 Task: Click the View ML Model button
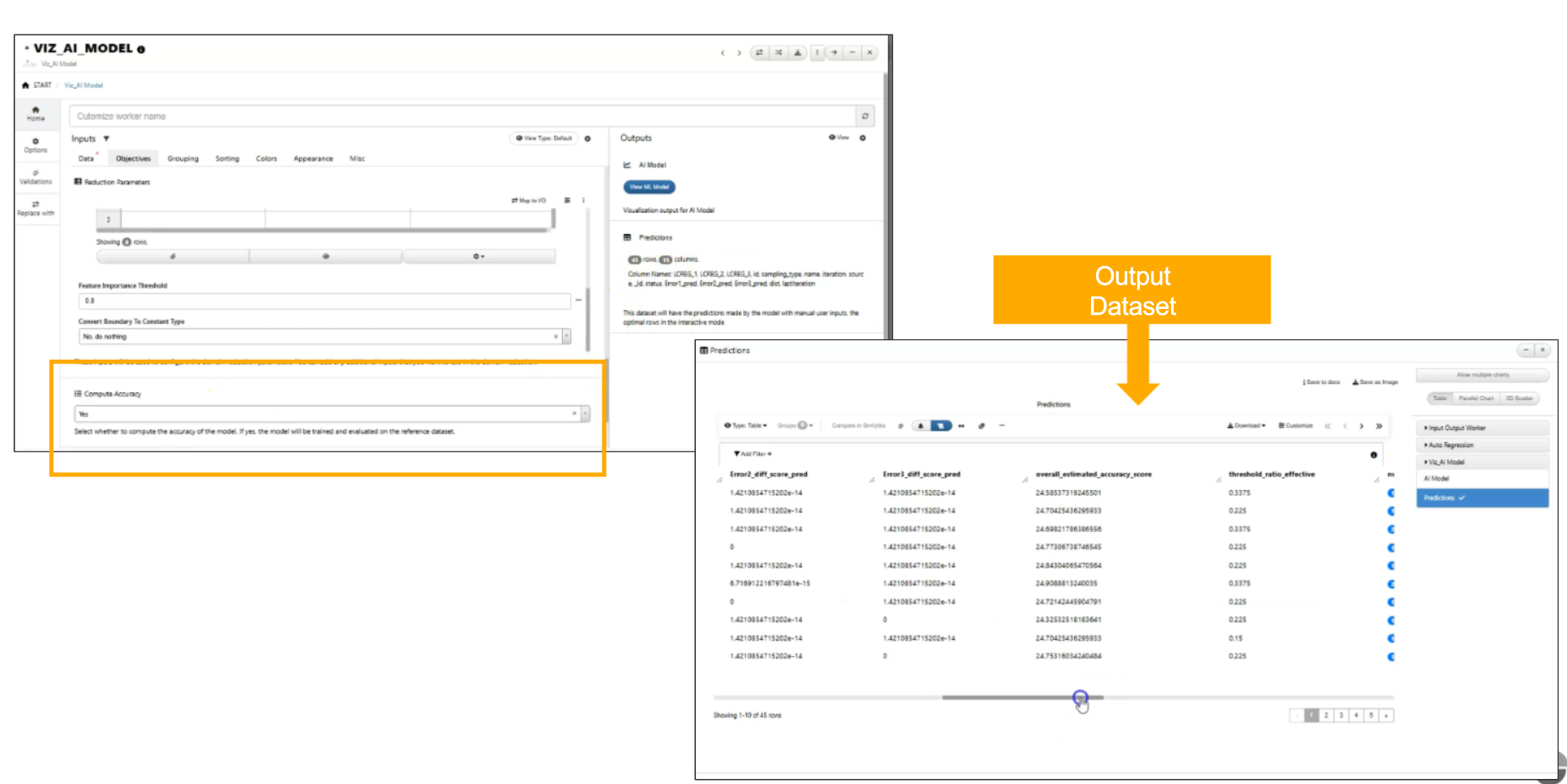(650, 187)
